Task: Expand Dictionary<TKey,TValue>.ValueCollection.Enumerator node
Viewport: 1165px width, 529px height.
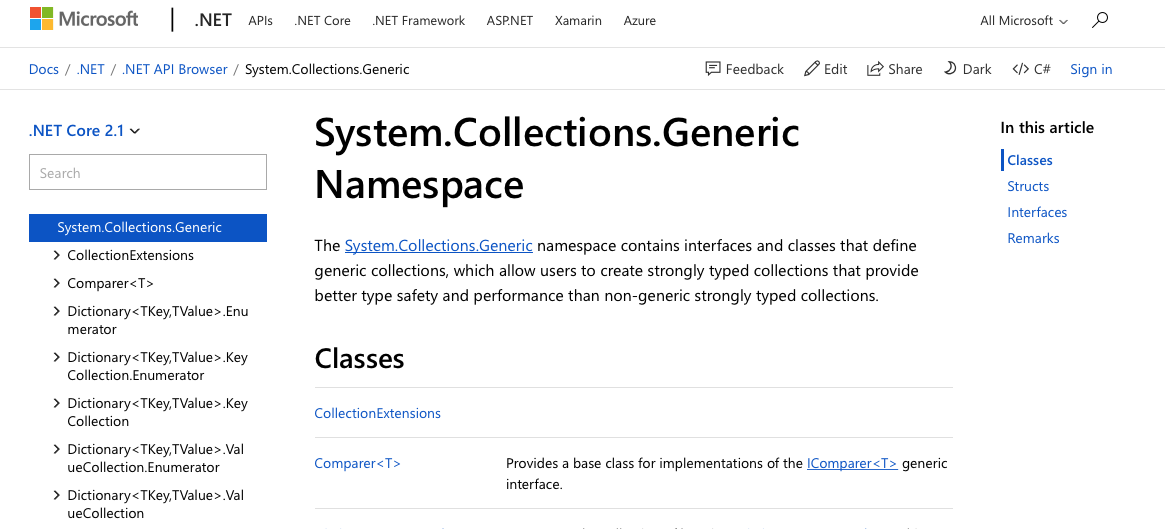Action: click(x=57, y=450)
